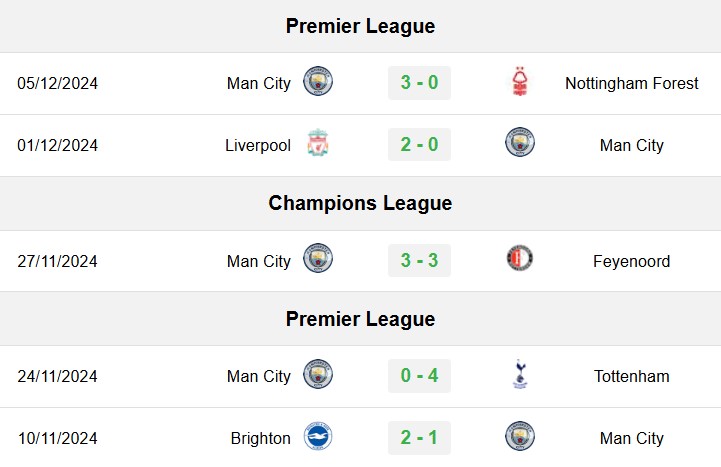Click the Nottingham Forest team name

click(631, 83)
